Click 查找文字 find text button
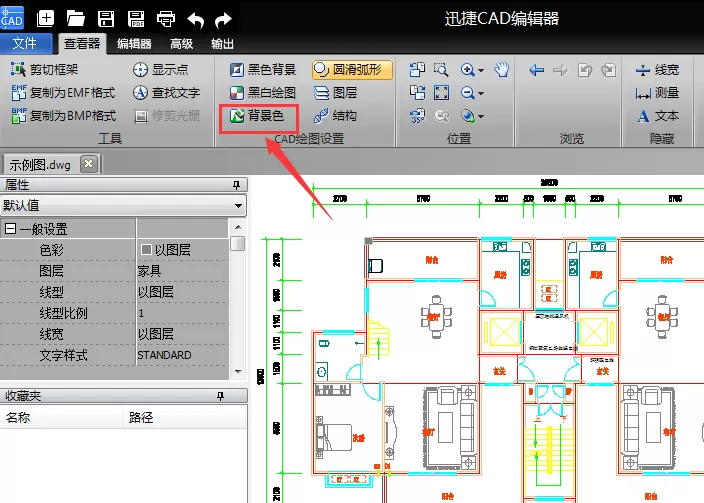The height and width of the screenshot is (503, 704). (166, 93)
